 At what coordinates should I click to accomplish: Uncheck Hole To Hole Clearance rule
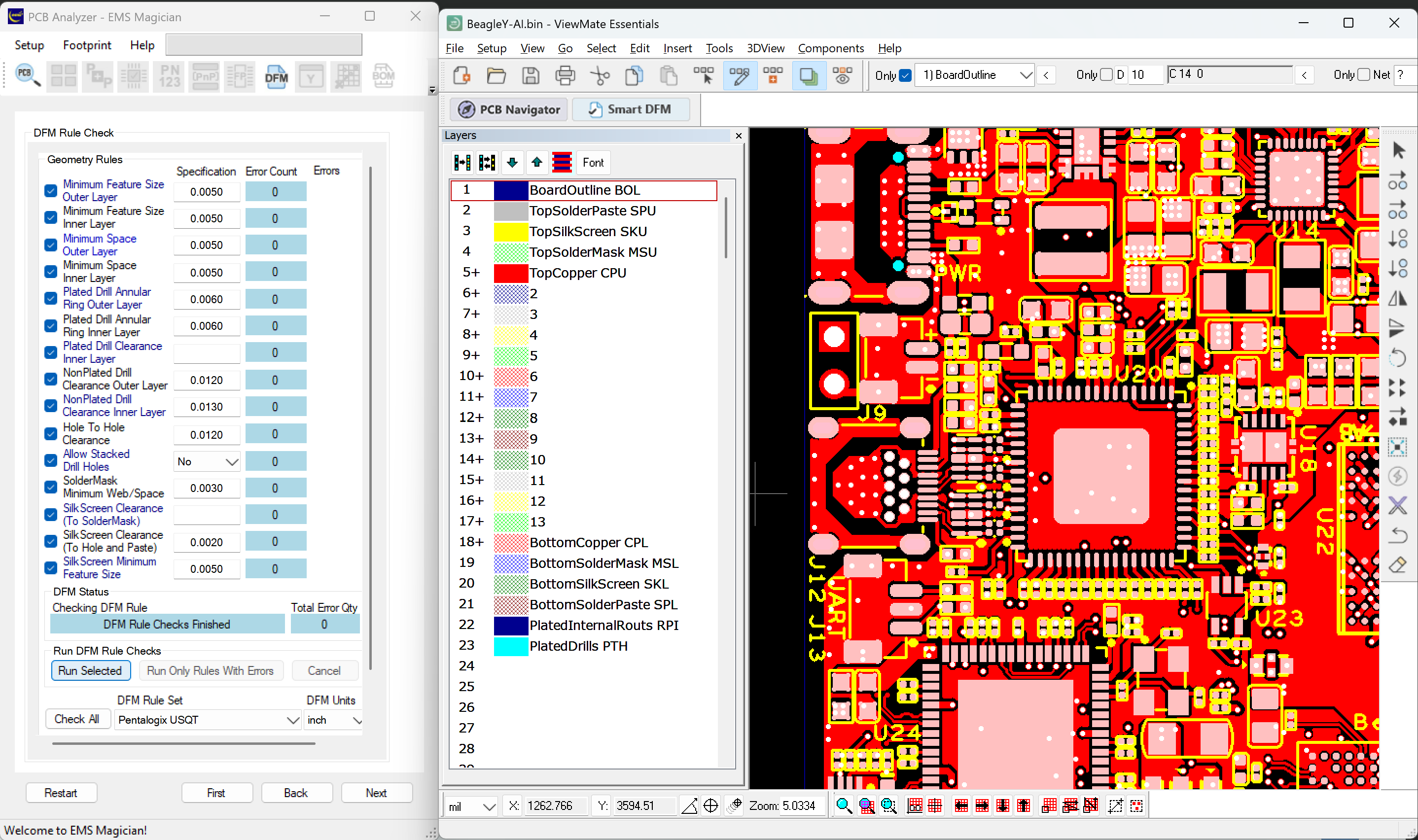point(51,434)
